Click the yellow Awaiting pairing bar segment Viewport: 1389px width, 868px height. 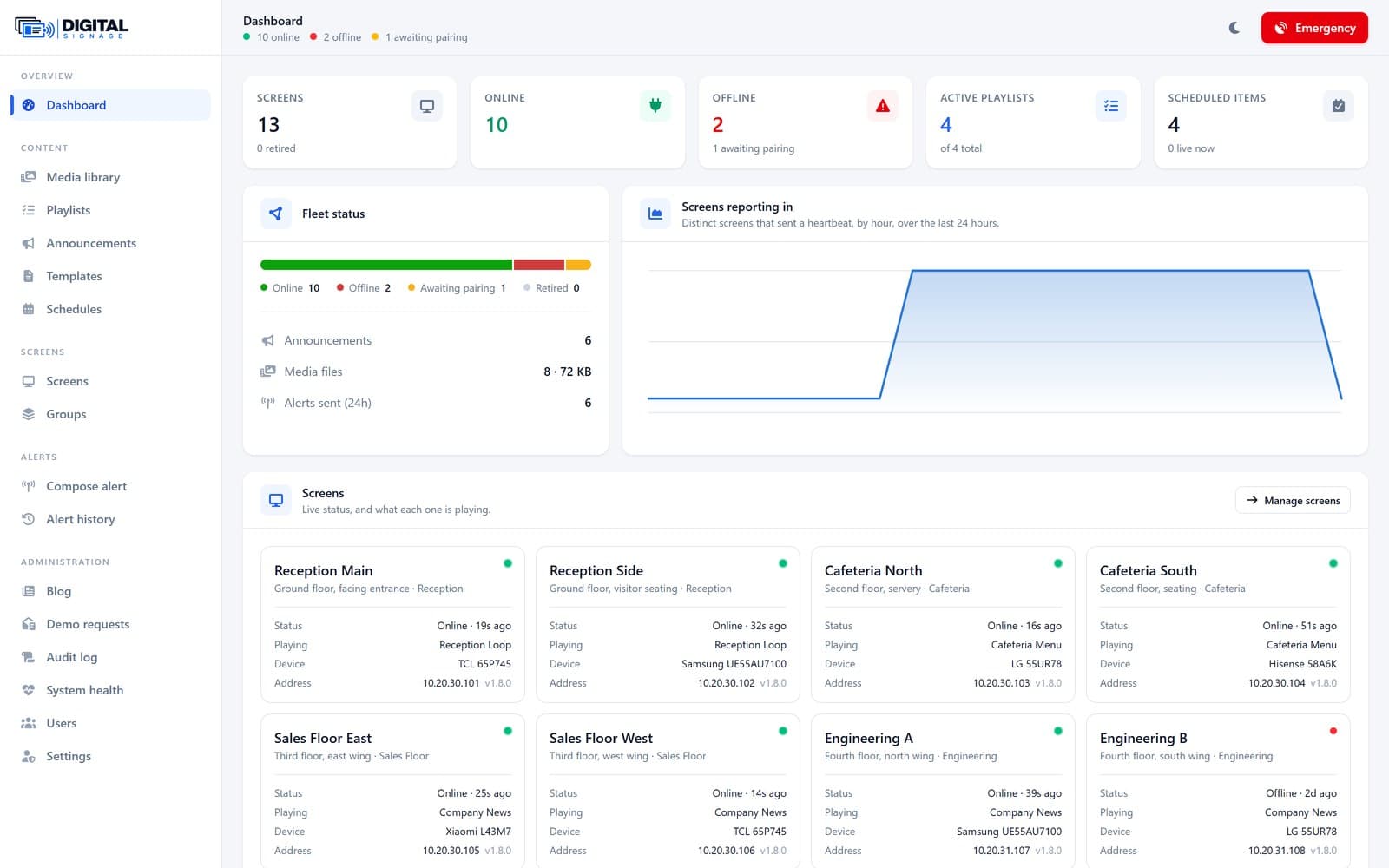point(578,265)
